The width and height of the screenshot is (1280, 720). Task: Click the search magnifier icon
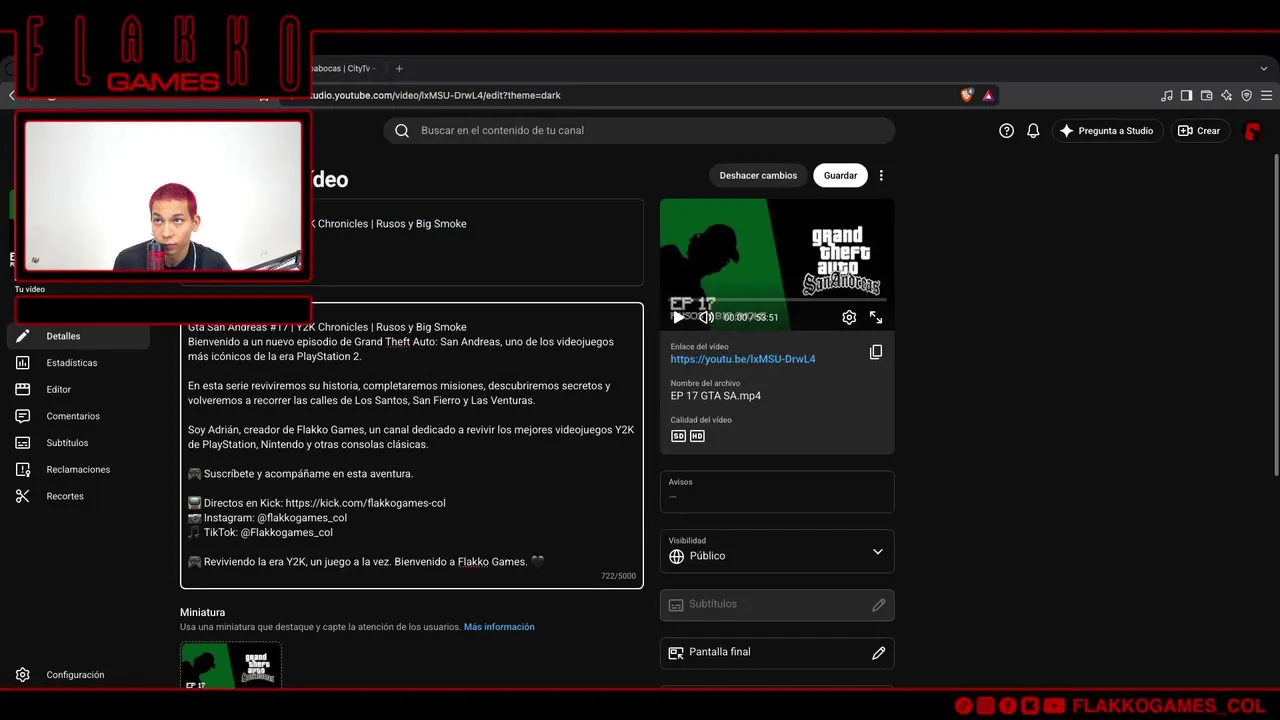click(x=402, y=131)
